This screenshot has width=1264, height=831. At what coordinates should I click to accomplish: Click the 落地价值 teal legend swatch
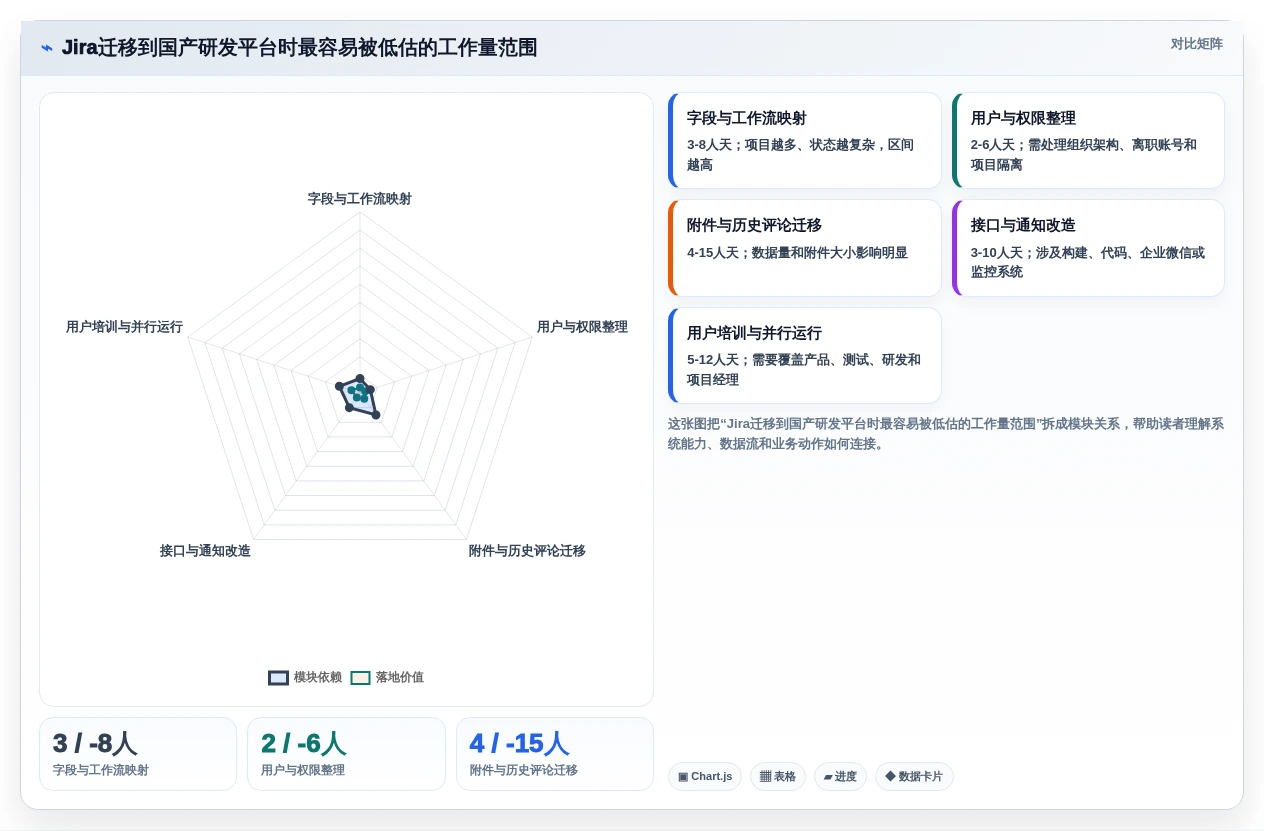tap(360, 678)
